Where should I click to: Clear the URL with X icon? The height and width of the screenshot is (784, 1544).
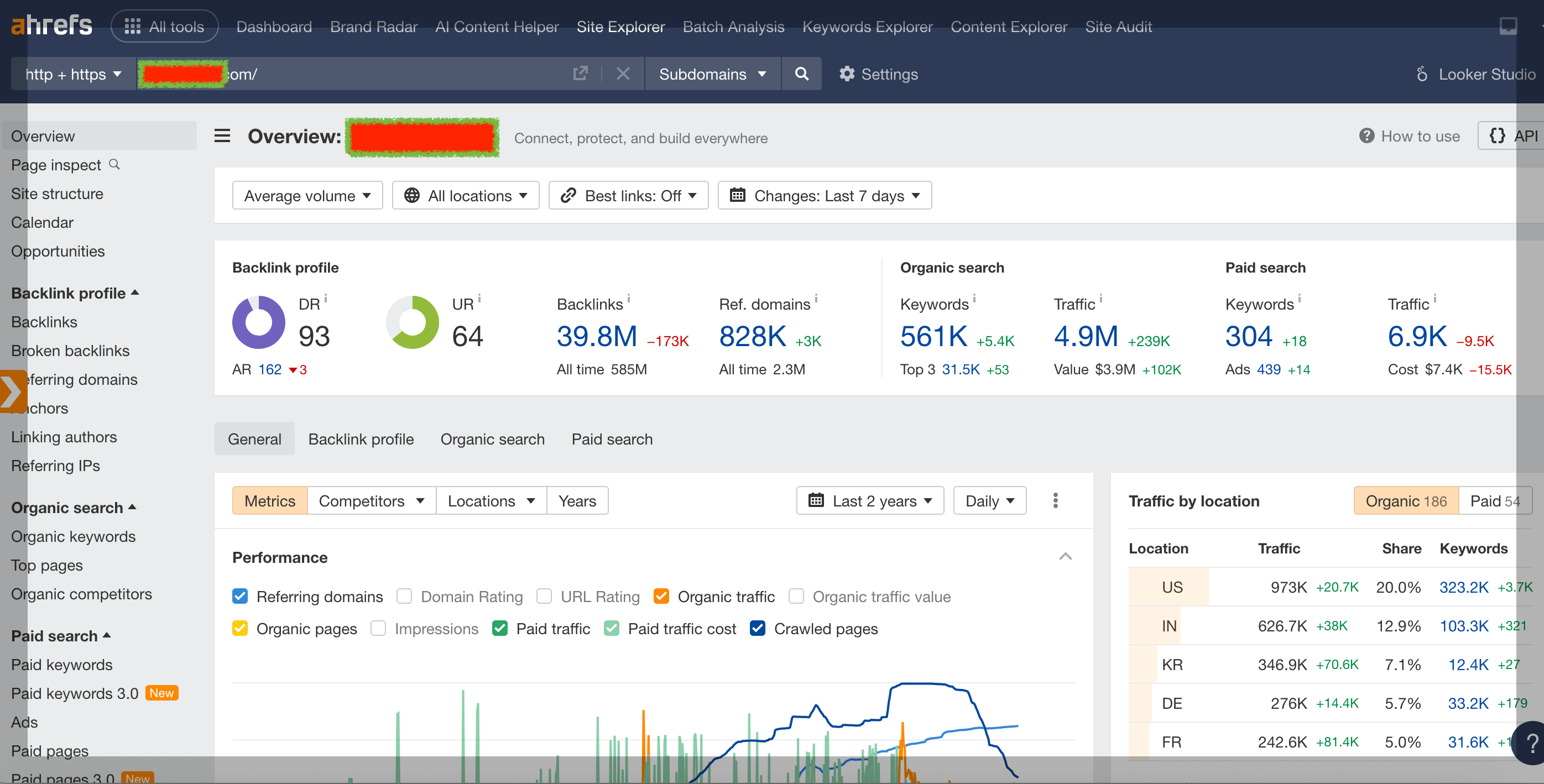coord(623,74)
